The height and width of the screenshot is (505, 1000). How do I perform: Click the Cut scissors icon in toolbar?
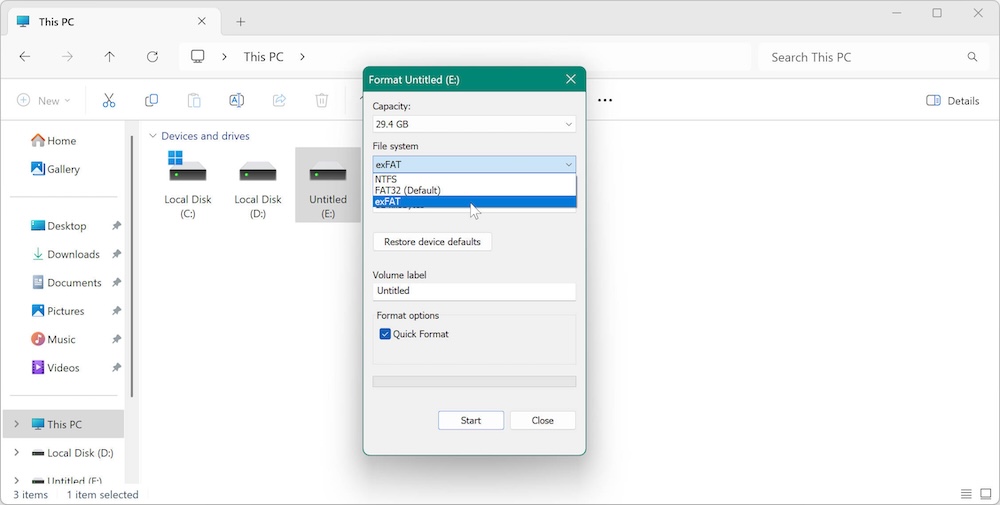[109, 100]
